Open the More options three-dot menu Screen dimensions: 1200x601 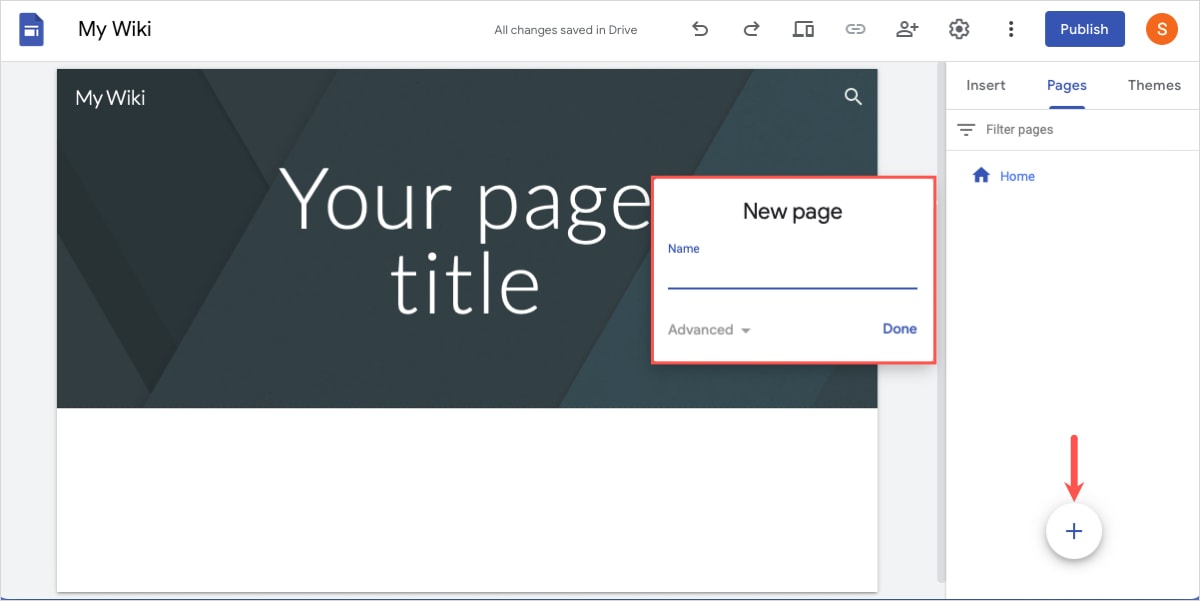pyautogui.click(x=1011, y=29)
